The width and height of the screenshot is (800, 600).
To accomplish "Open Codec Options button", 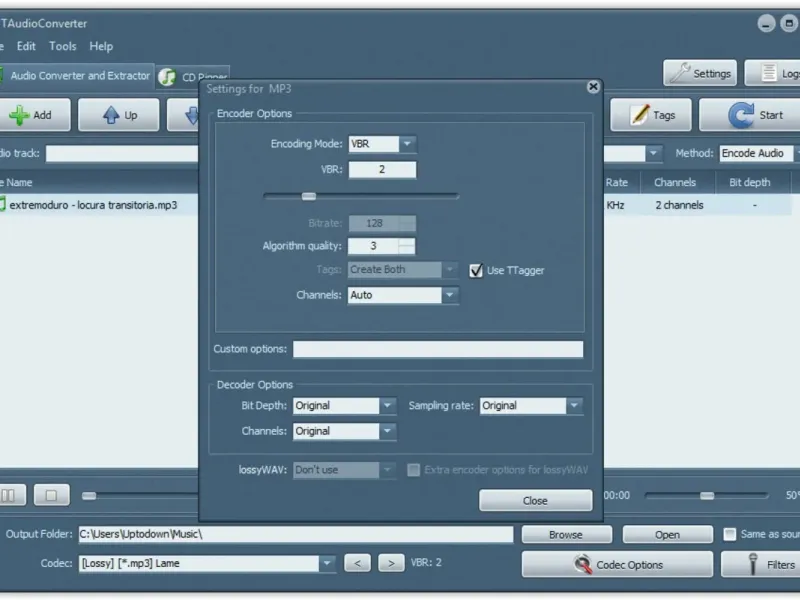I will pos(617,564).
